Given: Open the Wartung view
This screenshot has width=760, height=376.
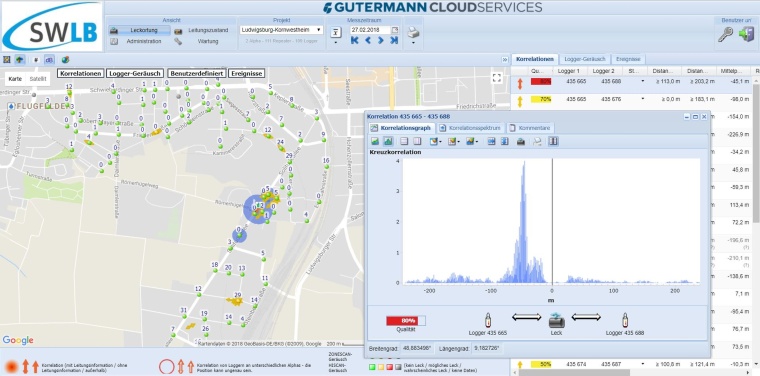Looking at the screenshot, I should pyautogui.click(x=202, y=41).
